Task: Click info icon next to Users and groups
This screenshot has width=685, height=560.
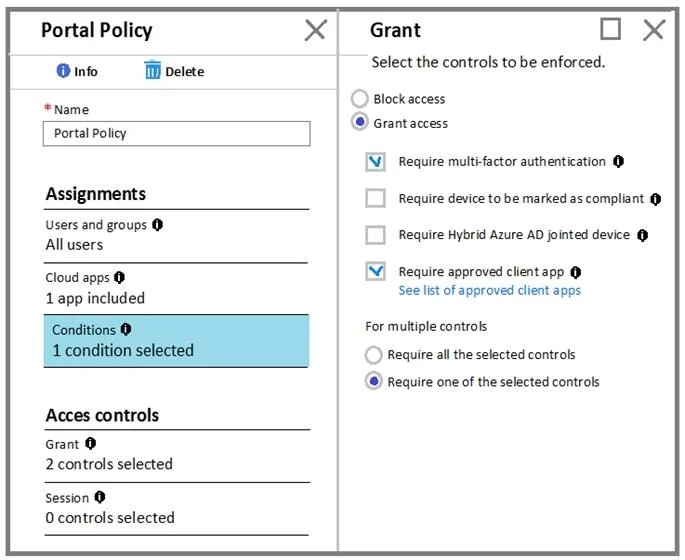Action: point(157,225)
